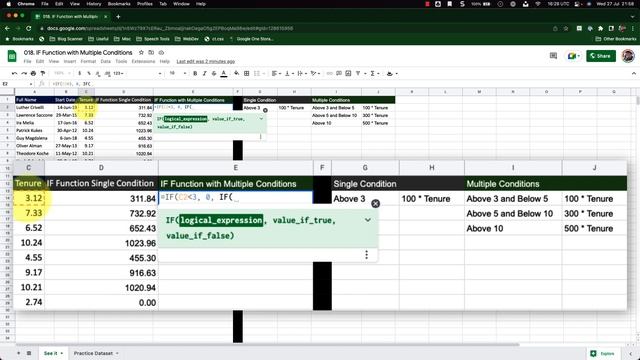This screenshot has height=360, width=640.
Task: Toggle strikethrough formatting
Action: click(214, 73)
